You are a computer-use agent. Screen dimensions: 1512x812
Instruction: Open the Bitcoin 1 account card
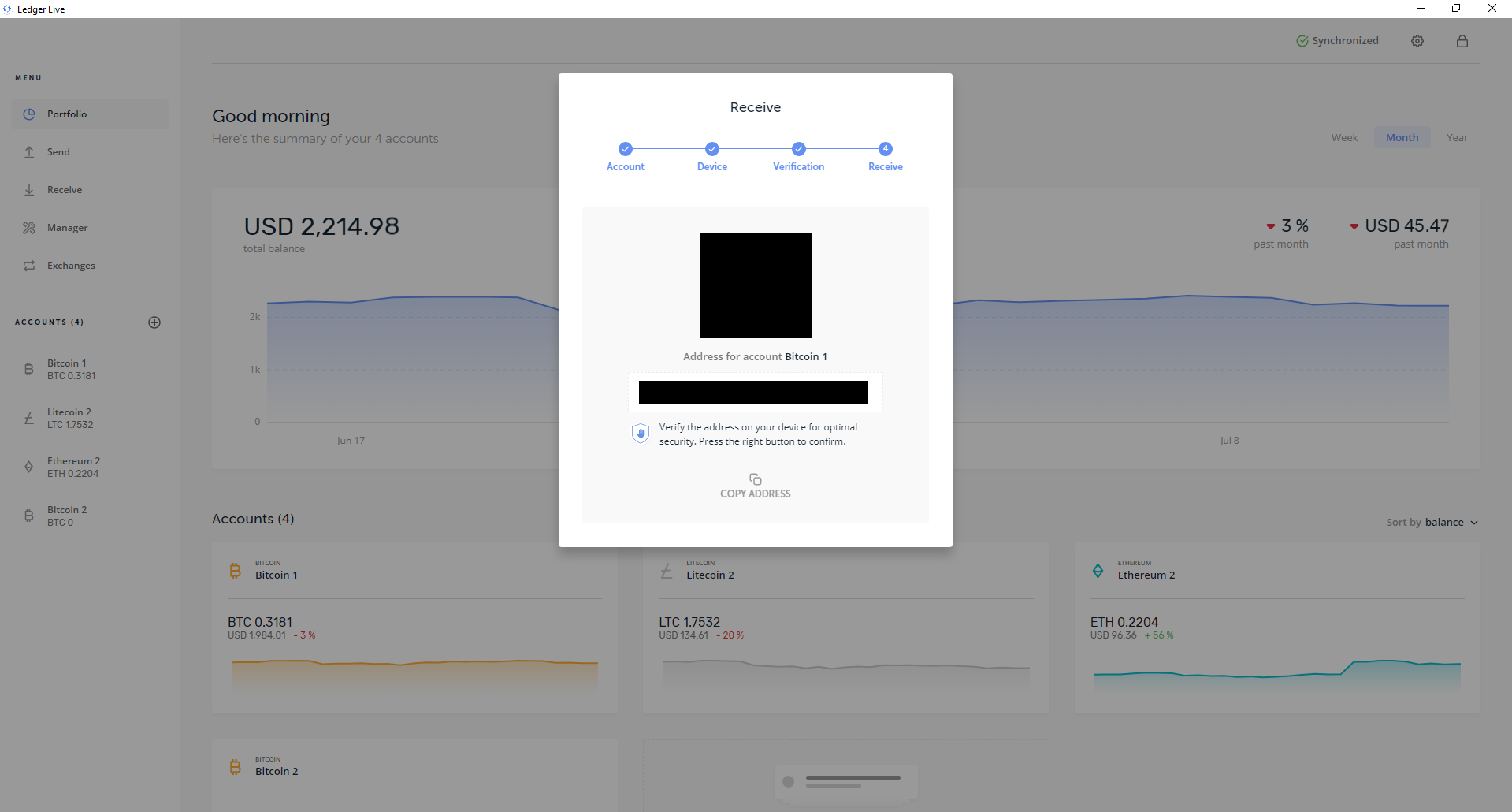pos(414,628)
